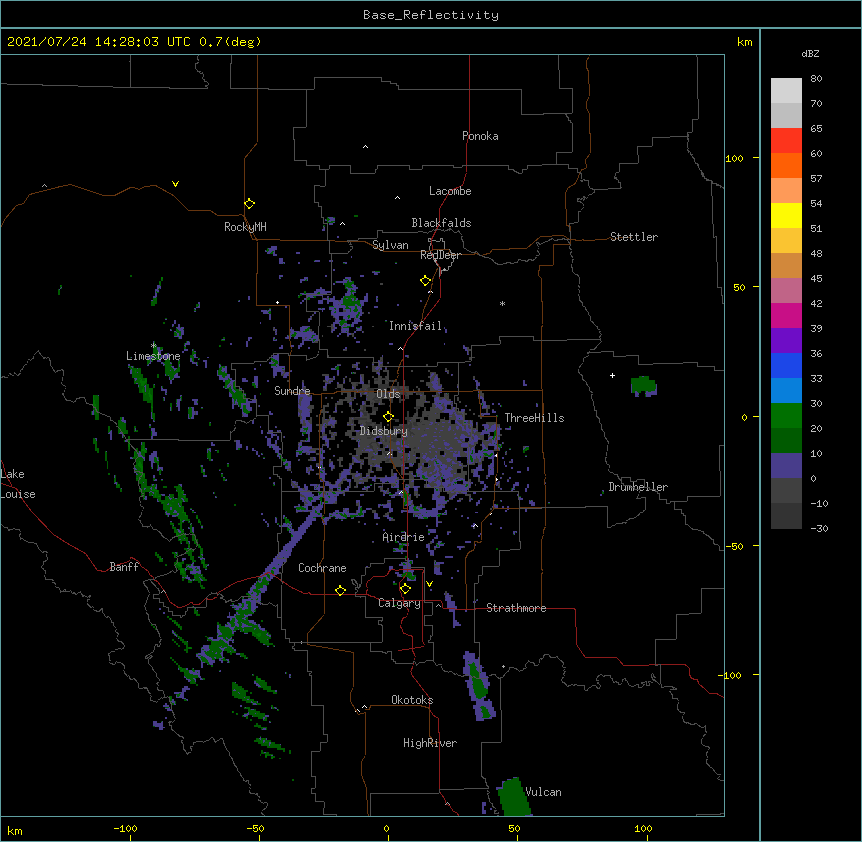Click the white plus marker west of Drumheller echo
This screenshot has width=862, height=842.
pyautogui.click(x=612, y=375)
